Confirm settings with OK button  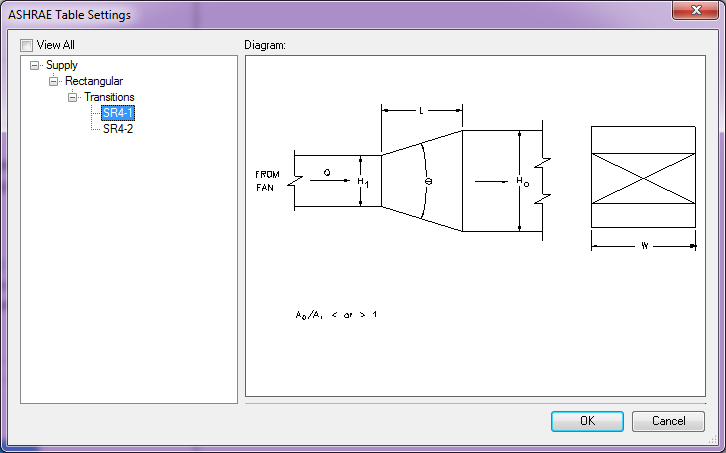click(587, 421)
